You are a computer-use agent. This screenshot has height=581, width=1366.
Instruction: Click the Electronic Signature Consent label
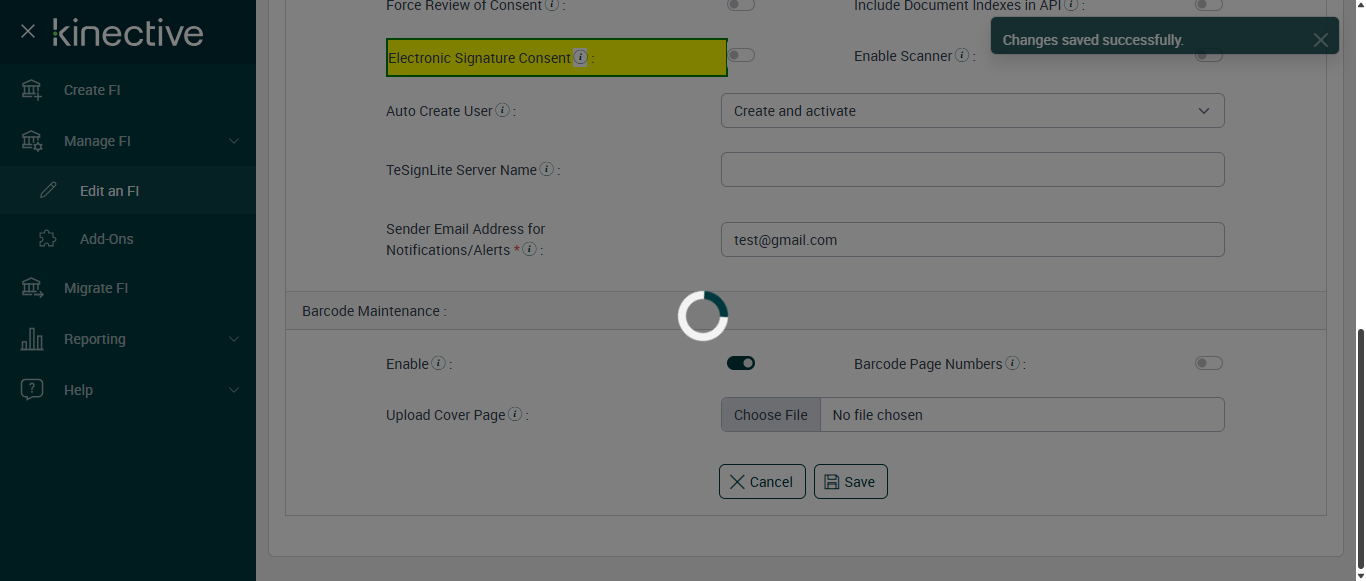tap(480, 58)
